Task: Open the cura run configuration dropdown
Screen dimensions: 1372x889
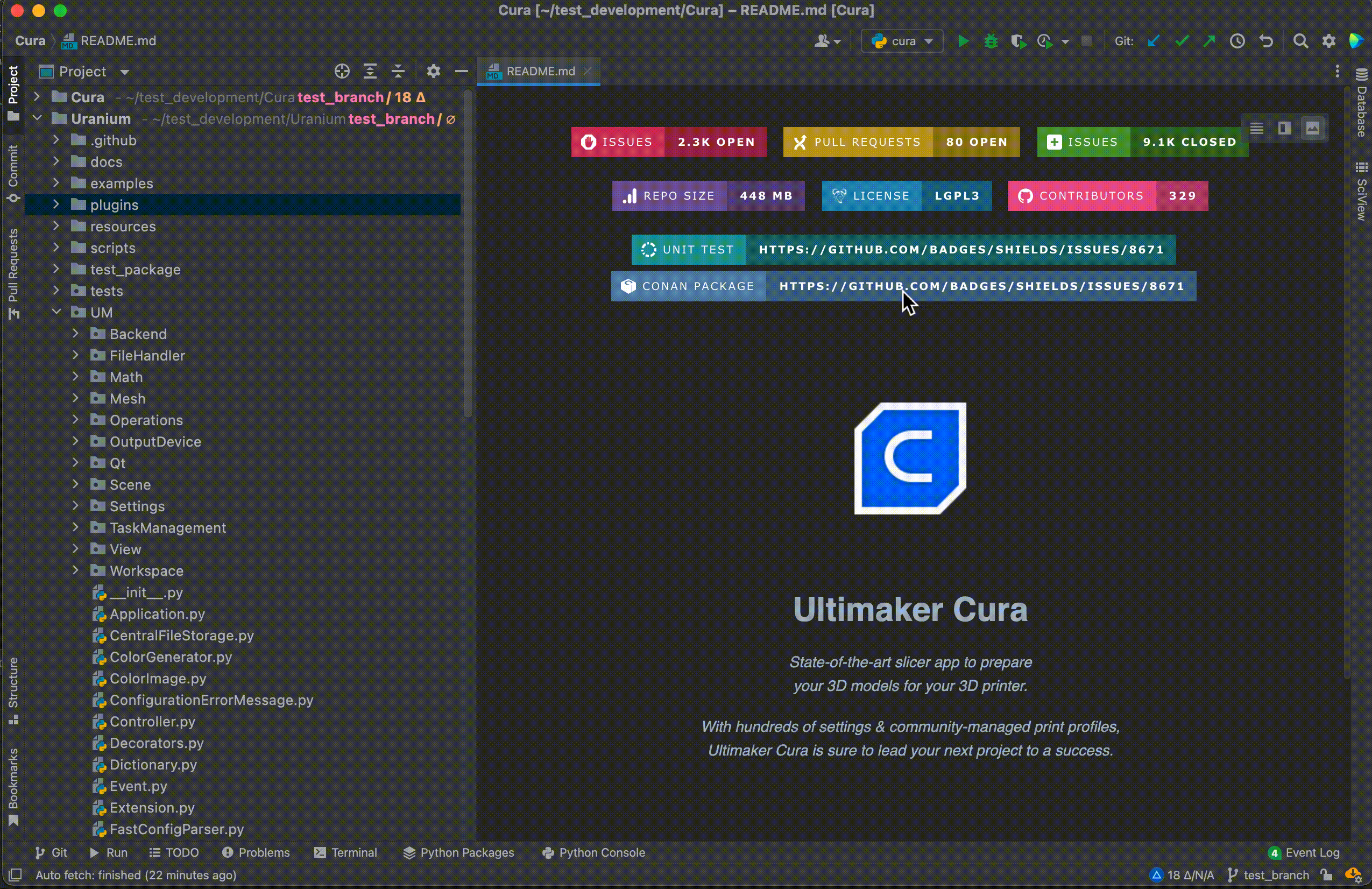Action: [902, 41]
